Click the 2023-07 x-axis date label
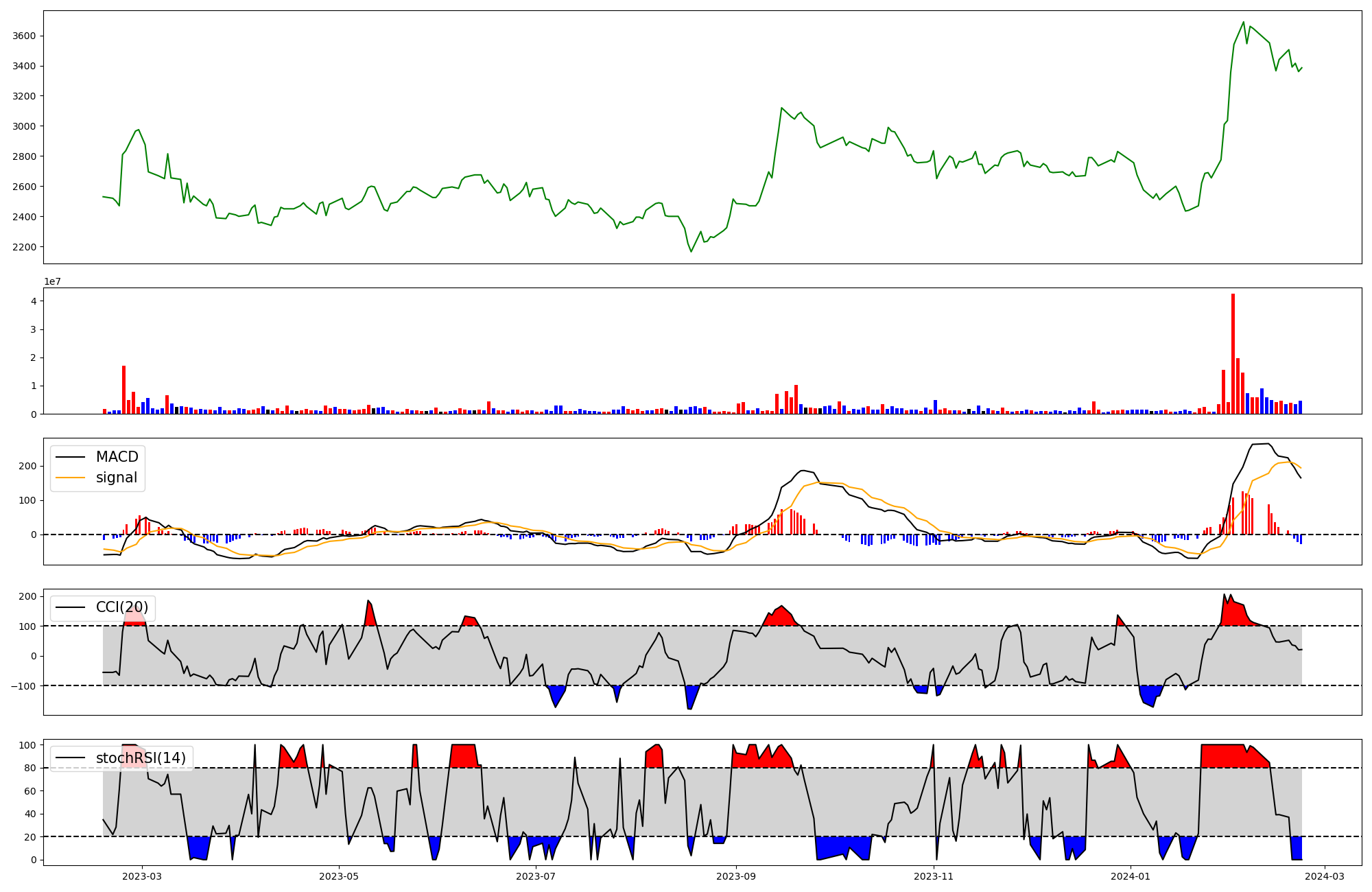 pyautogui.click(x=536, y=876)
